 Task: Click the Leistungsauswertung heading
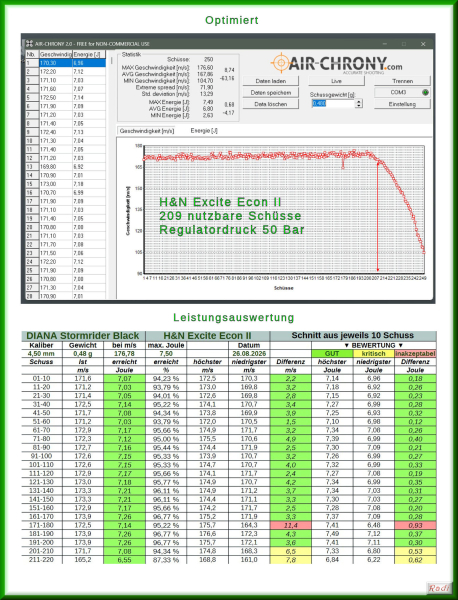pyautogui.click(x=234, y=317)
